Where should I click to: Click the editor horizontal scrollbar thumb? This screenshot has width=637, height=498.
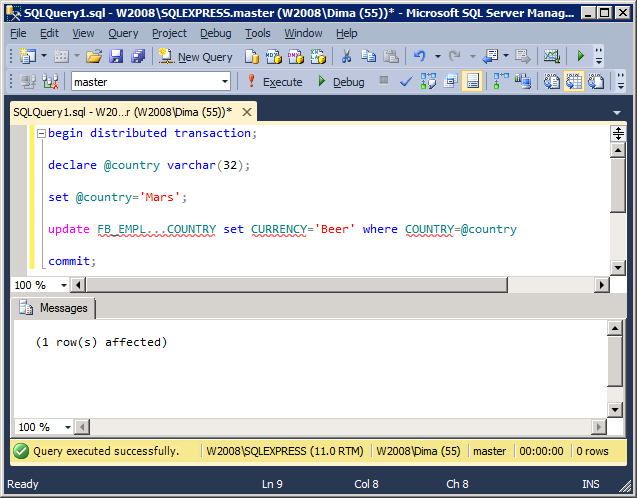297,285
